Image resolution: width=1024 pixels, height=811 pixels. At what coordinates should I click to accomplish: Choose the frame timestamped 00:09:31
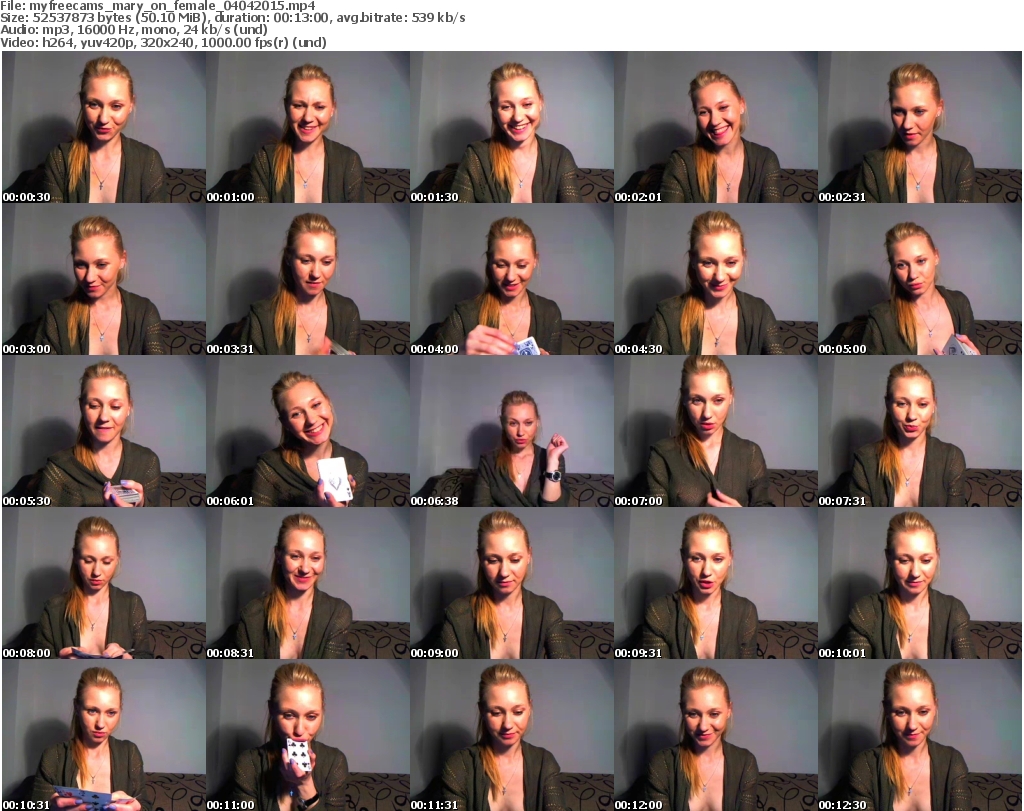pos(716,583)
